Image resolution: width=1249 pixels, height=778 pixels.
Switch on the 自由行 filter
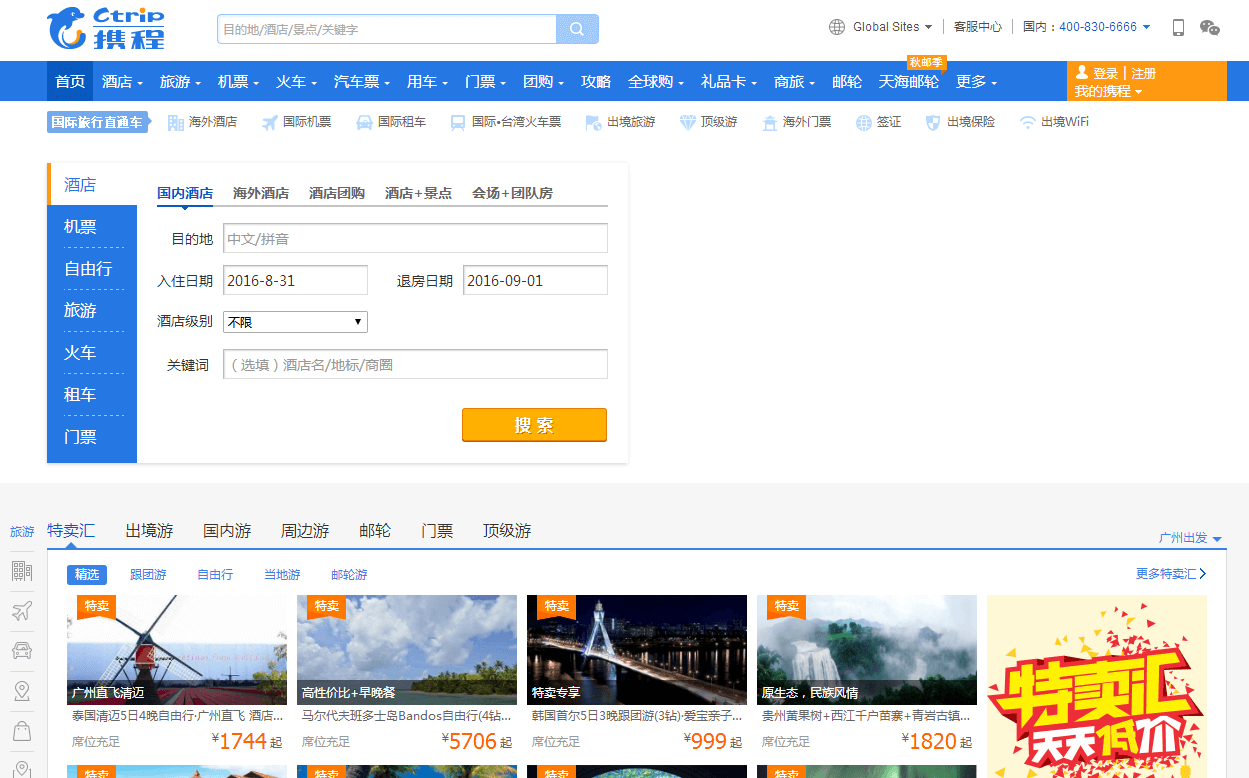(x=215, y=574)
